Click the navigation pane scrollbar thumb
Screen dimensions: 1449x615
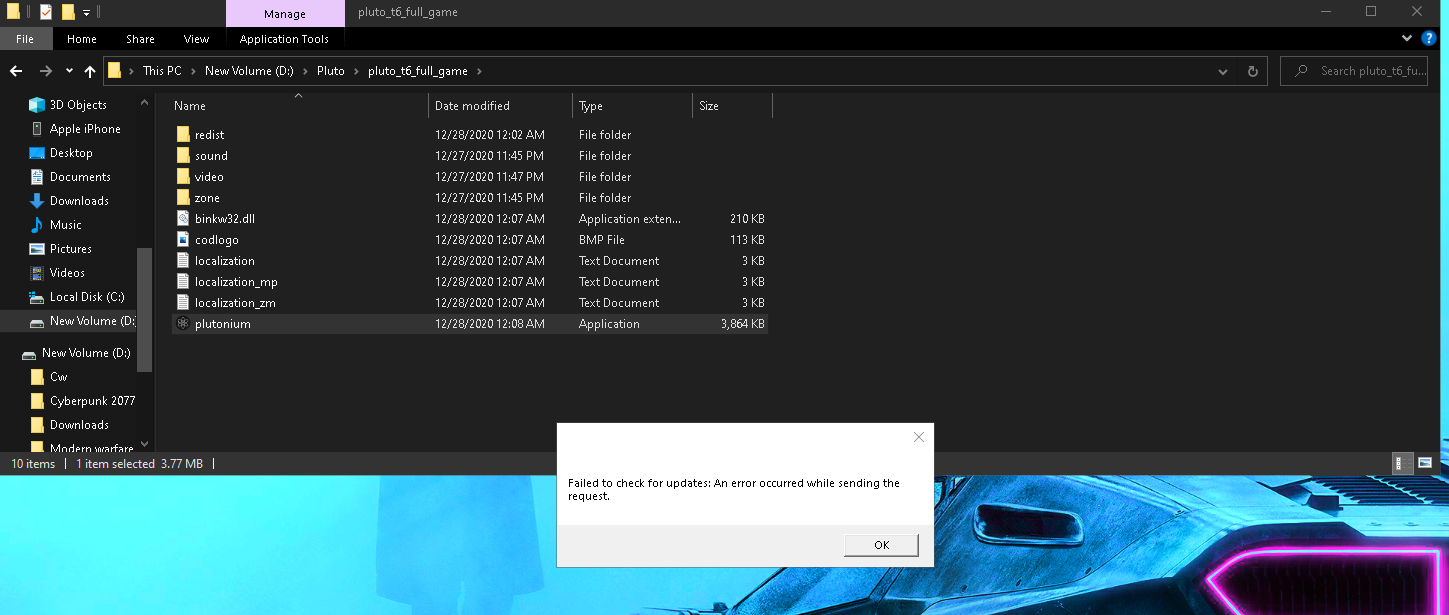coord(144,310)
